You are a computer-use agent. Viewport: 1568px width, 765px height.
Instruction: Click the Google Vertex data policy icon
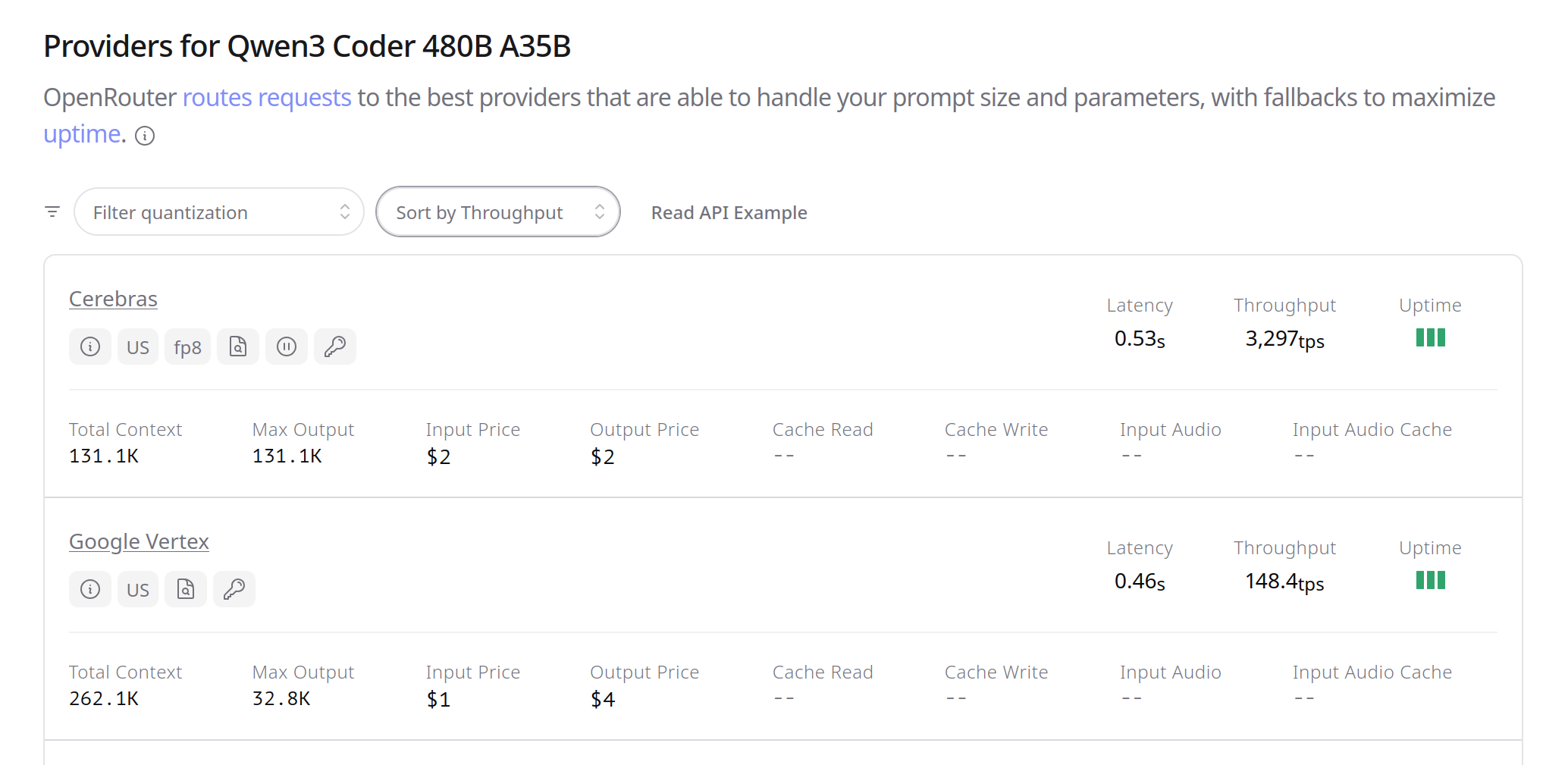tap(186, 589)
